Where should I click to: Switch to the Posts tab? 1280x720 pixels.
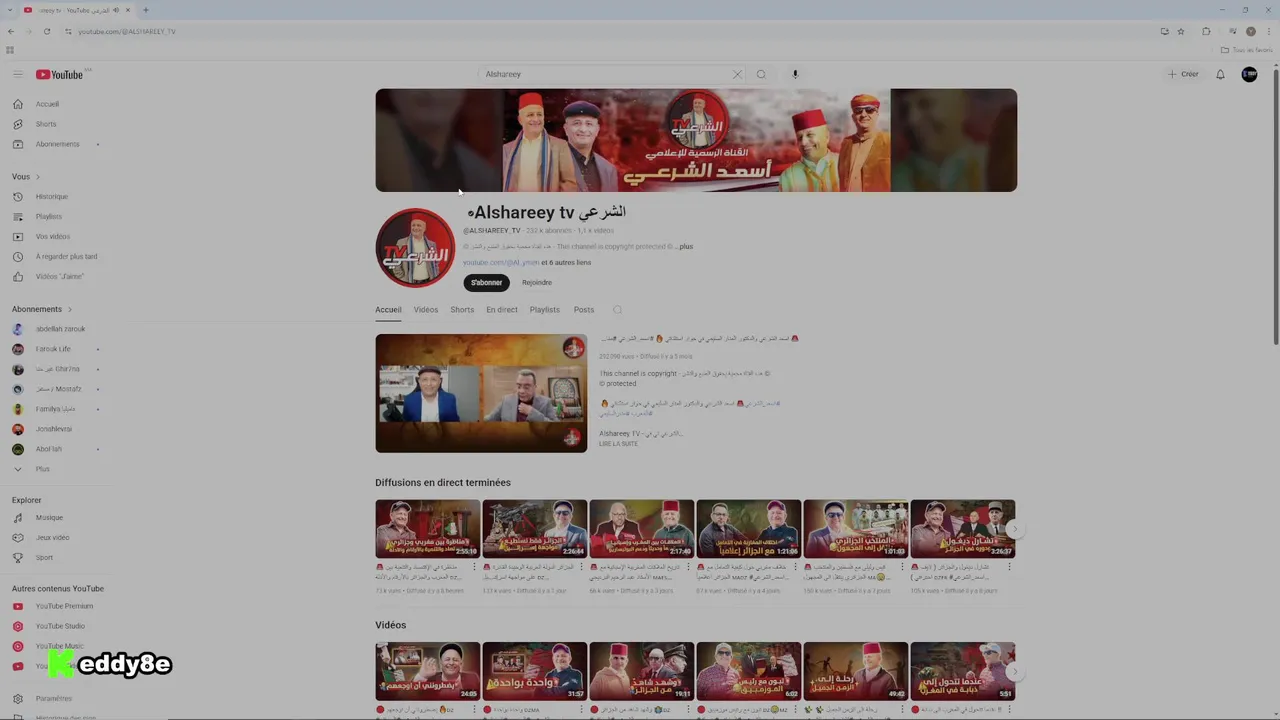[x=584, y=310]
